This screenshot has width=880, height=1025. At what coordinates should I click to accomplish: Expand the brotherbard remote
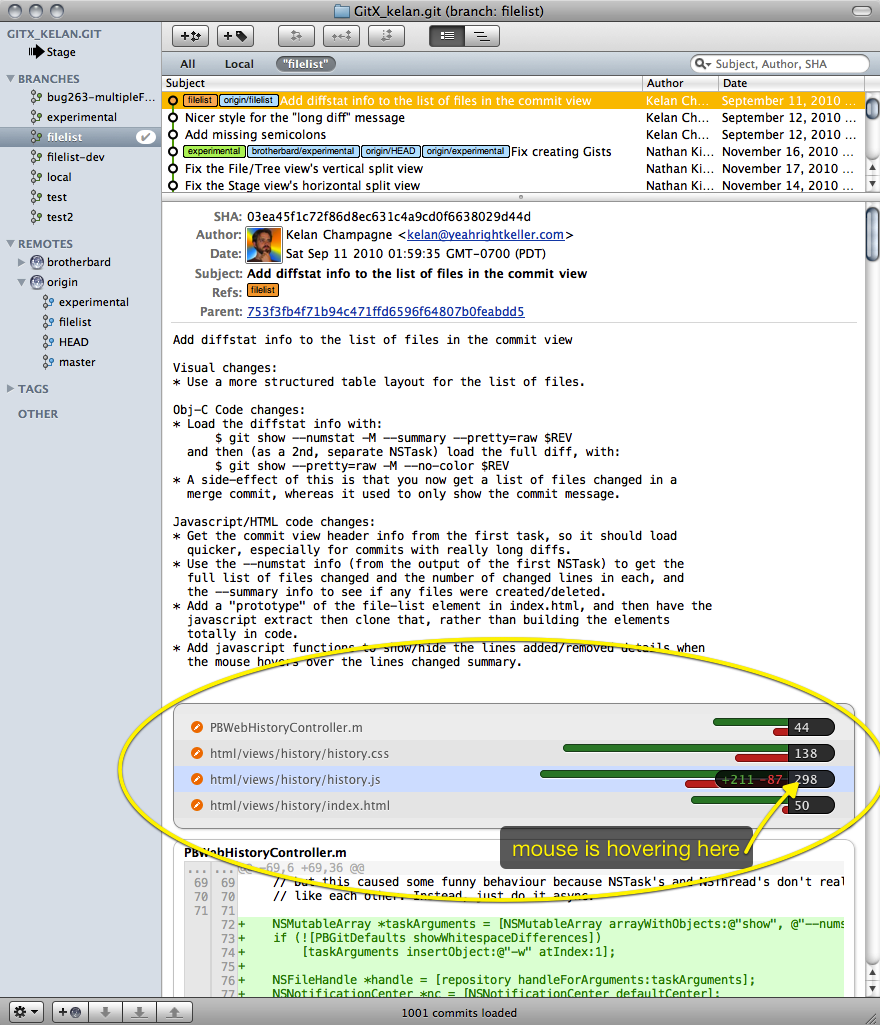point(23,262)
